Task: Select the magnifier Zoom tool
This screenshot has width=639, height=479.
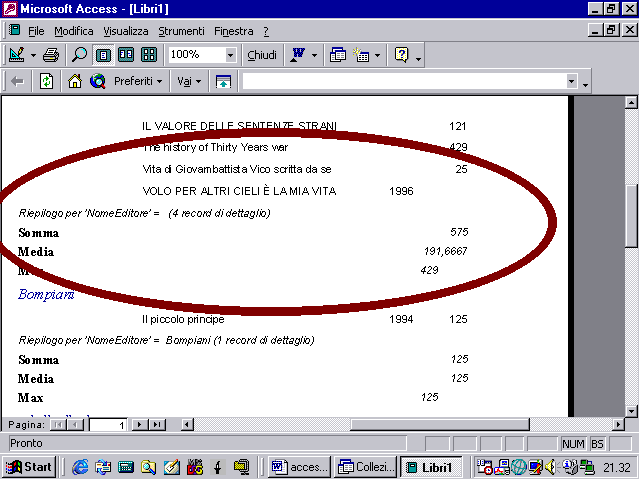Action: click(79, 55)
